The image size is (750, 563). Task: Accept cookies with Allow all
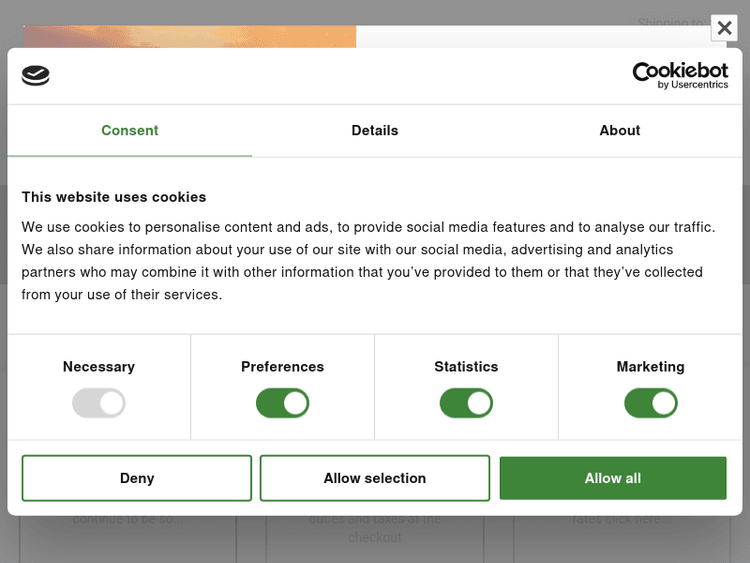[x=613, y=478]
